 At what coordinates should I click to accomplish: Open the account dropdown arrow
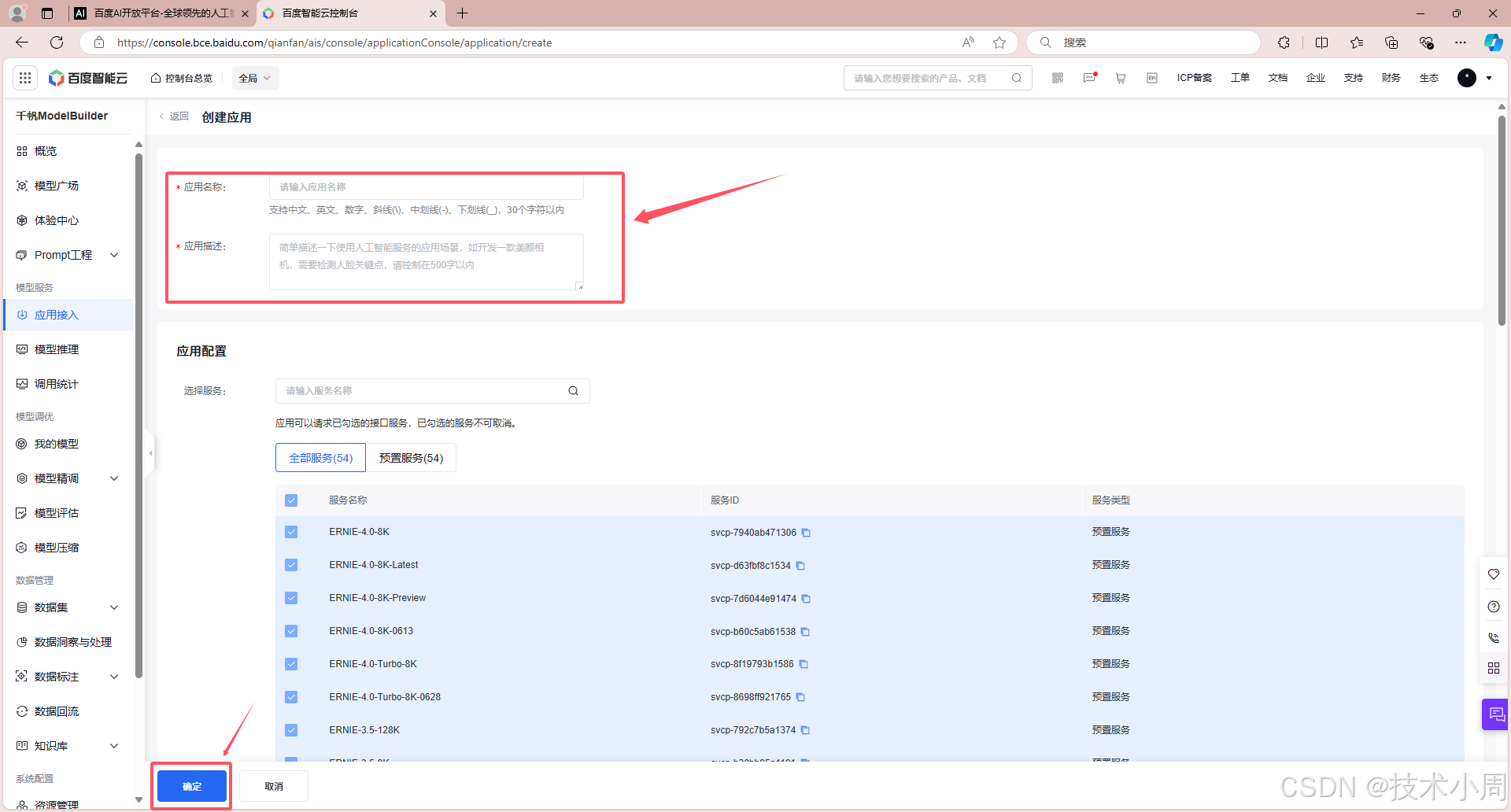click(x=1489, y=78)
